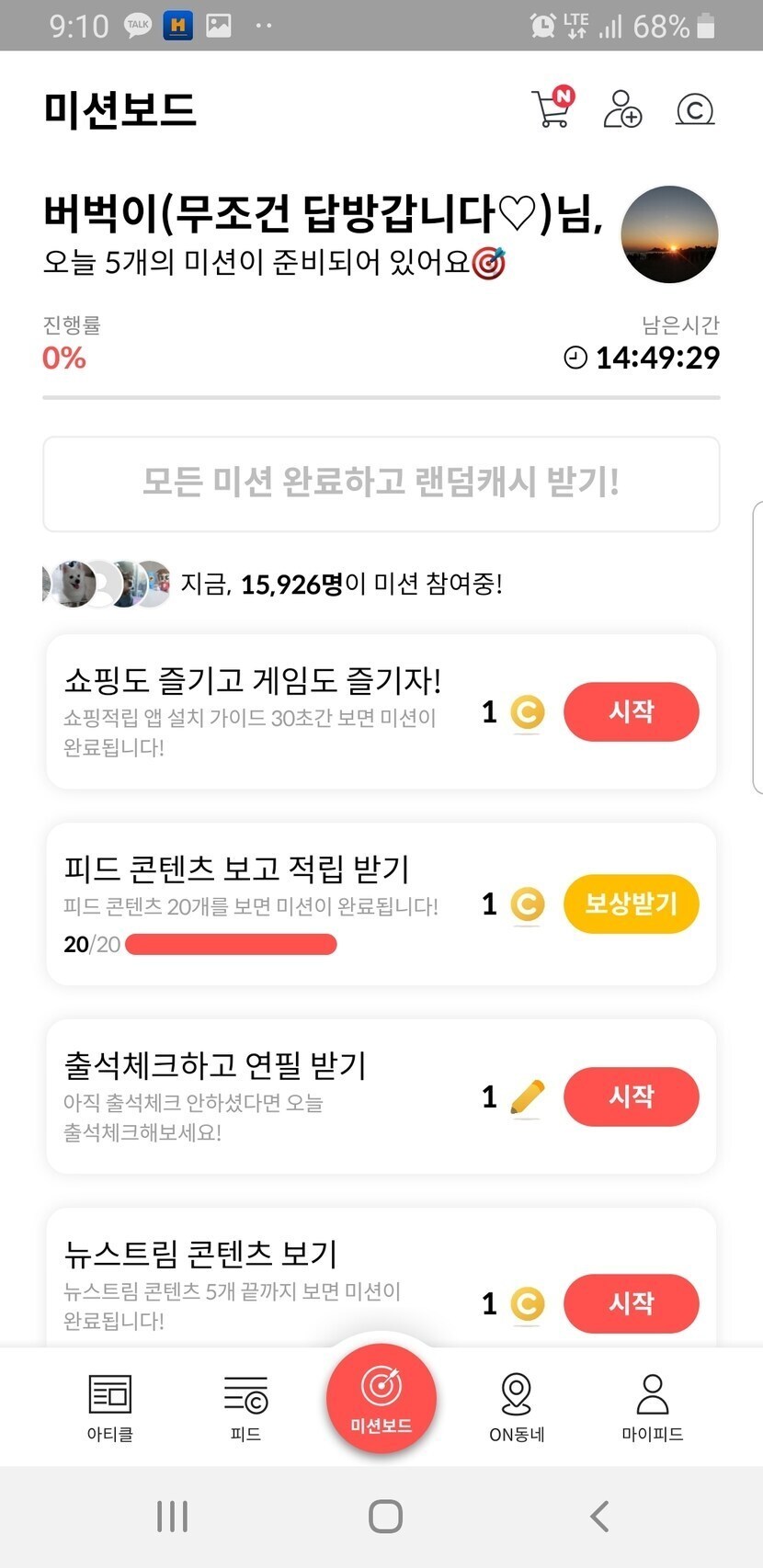Tap the feed content progress bar
763x1568 pixels.
pyautogui.click(x=231, y=944)
